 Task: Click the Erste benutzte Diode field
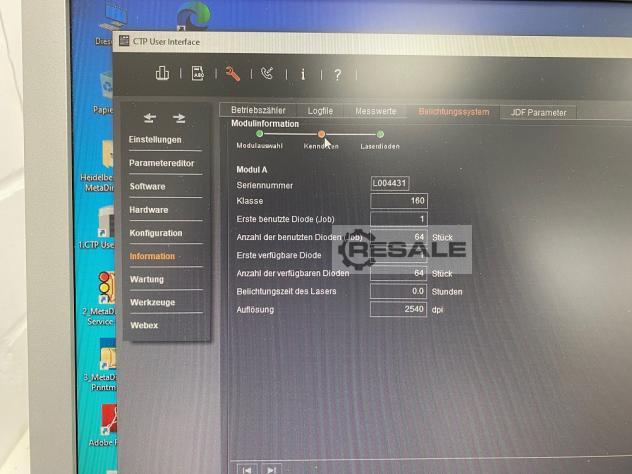click(399, 219)
